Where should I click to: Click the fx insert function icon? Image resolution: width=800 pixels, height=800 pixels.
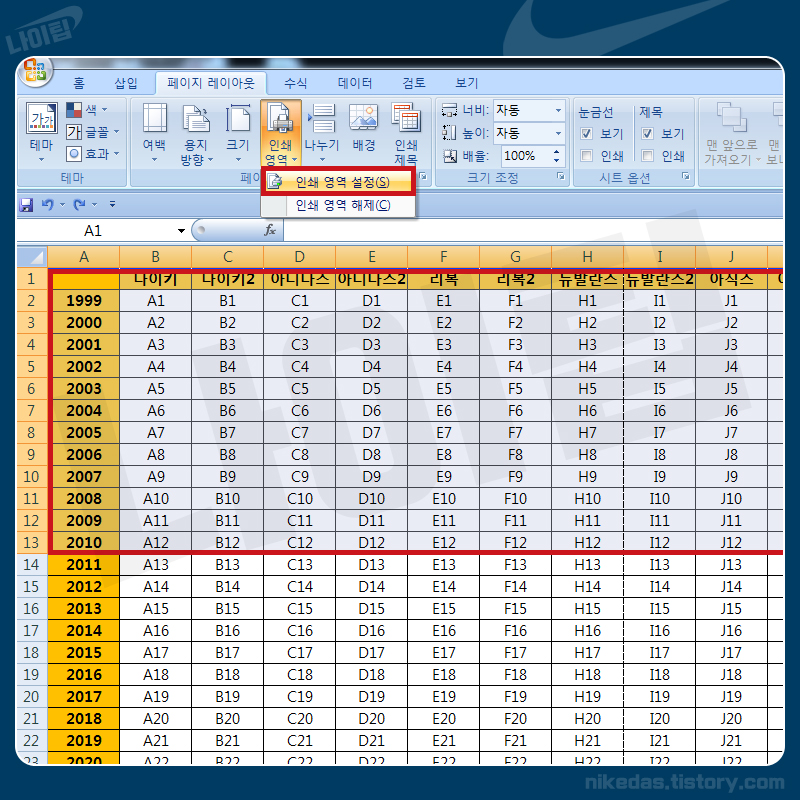tap(270, 231)
